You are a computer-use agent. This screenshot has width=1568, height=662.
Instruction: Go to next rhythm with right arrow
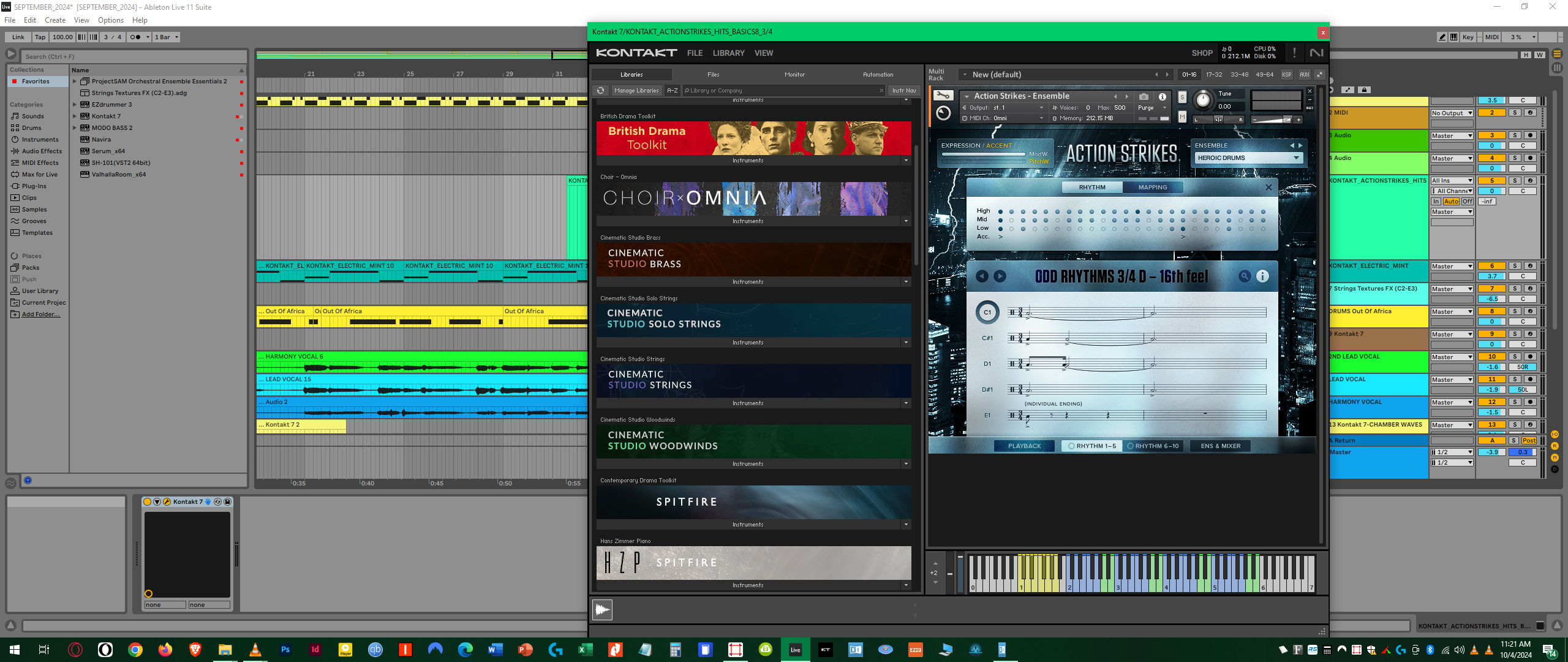pyautogui.click(x=1000, y=276)
